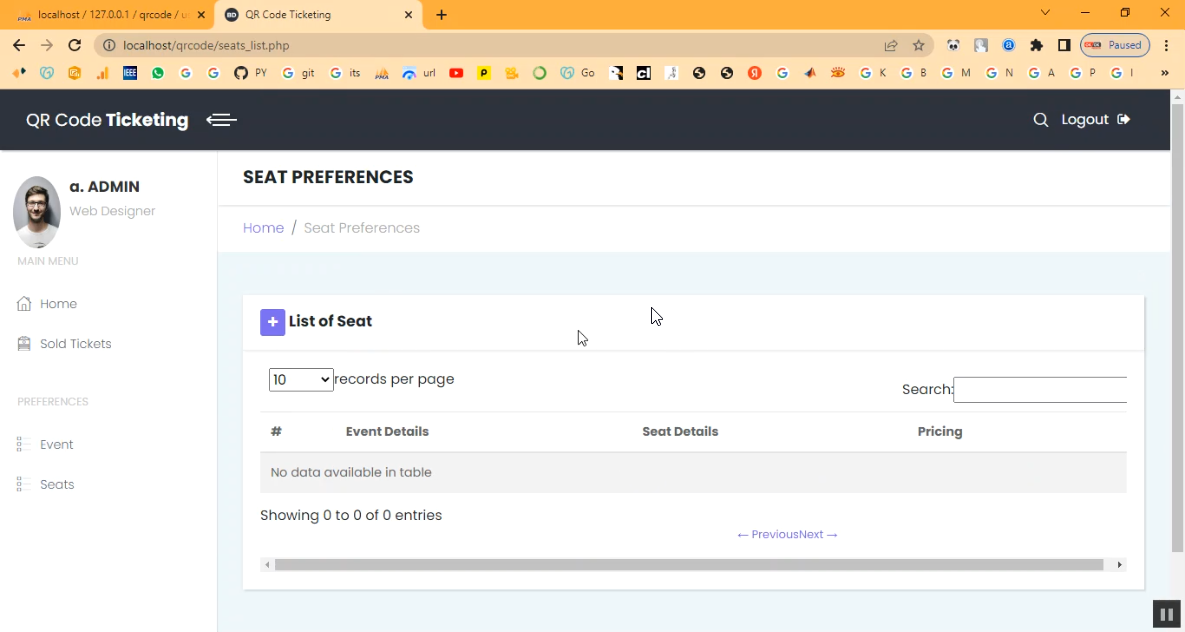This screenshot has height=632, width=1185.
Task: Open the YouTube bookmark icon
Action: [456, 73]
